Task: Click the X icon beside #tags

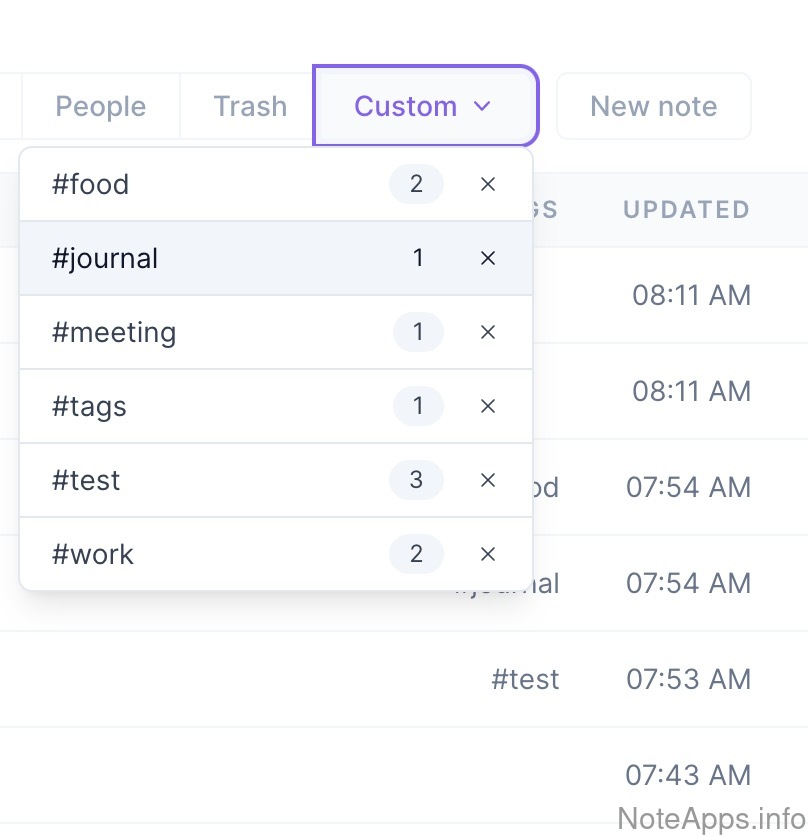Action: [x=488, y=406]
